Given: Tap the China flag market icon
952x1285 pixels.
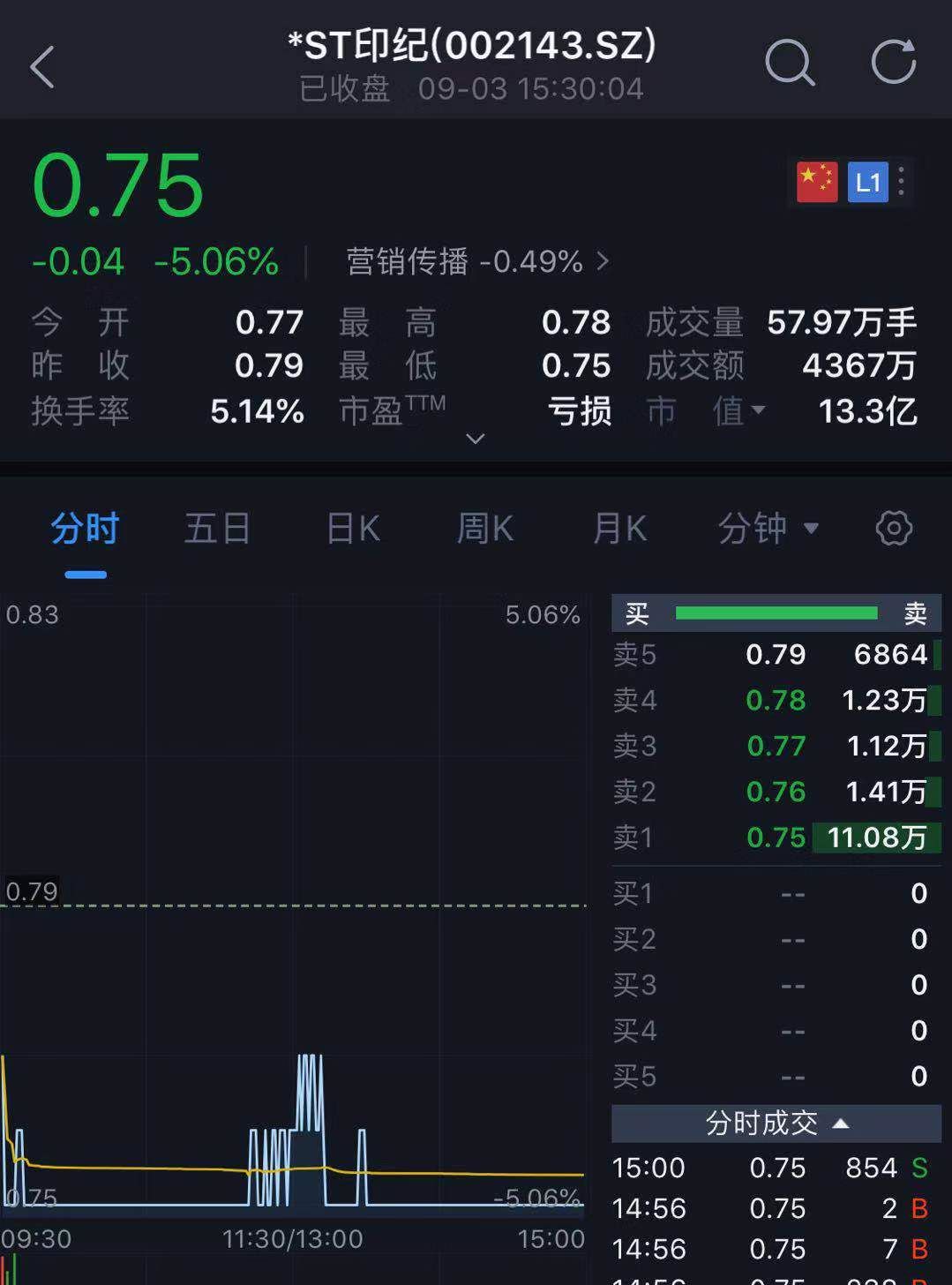Looking at the screenshot, I should click(817, 182).
